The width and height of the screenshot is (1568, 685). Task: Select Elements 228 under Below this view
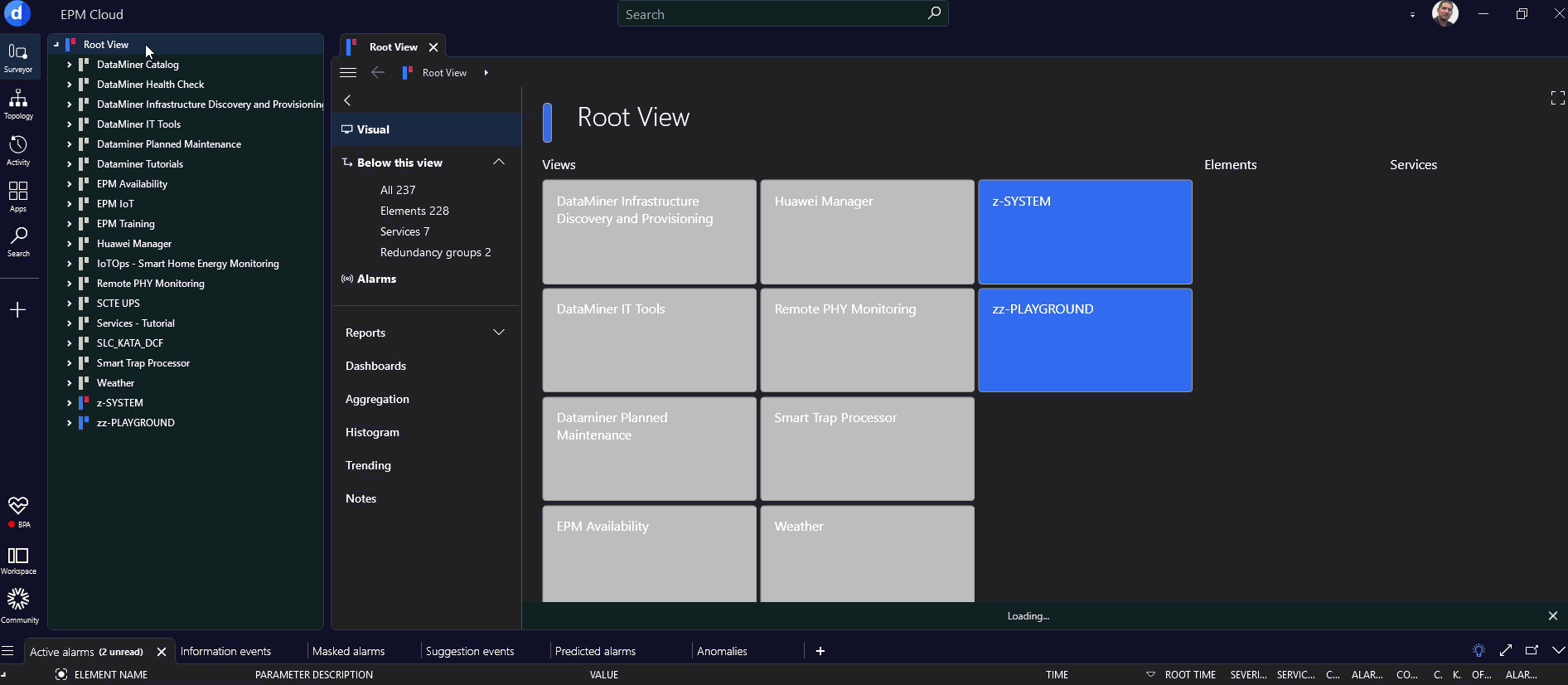pos(414,211)
